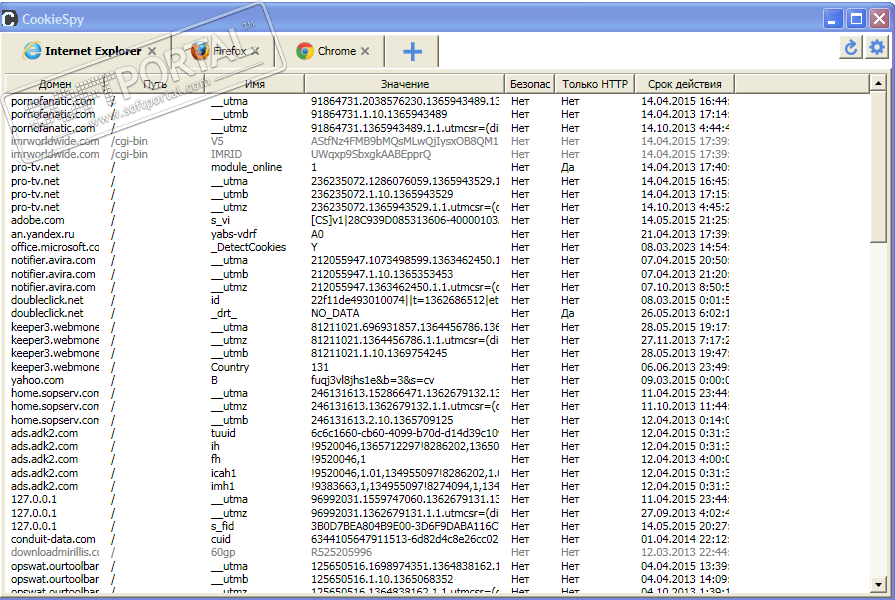Switch to the Firefox tab

(x=224, y=51)
